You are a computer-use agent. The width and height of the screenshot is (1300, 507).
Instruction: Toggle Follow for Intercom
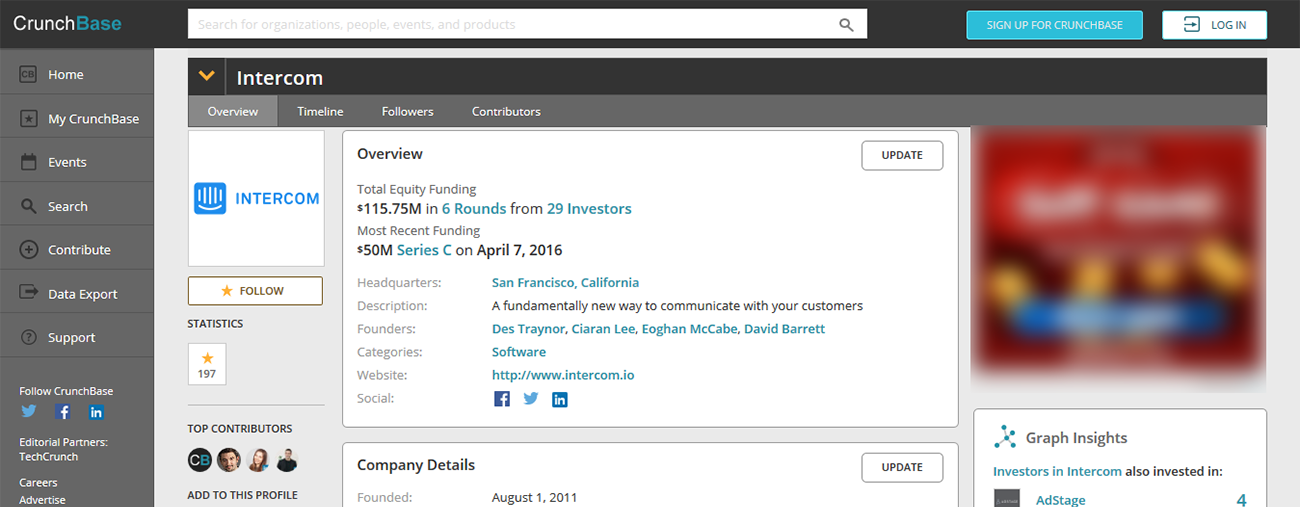(x=255, y=291)
